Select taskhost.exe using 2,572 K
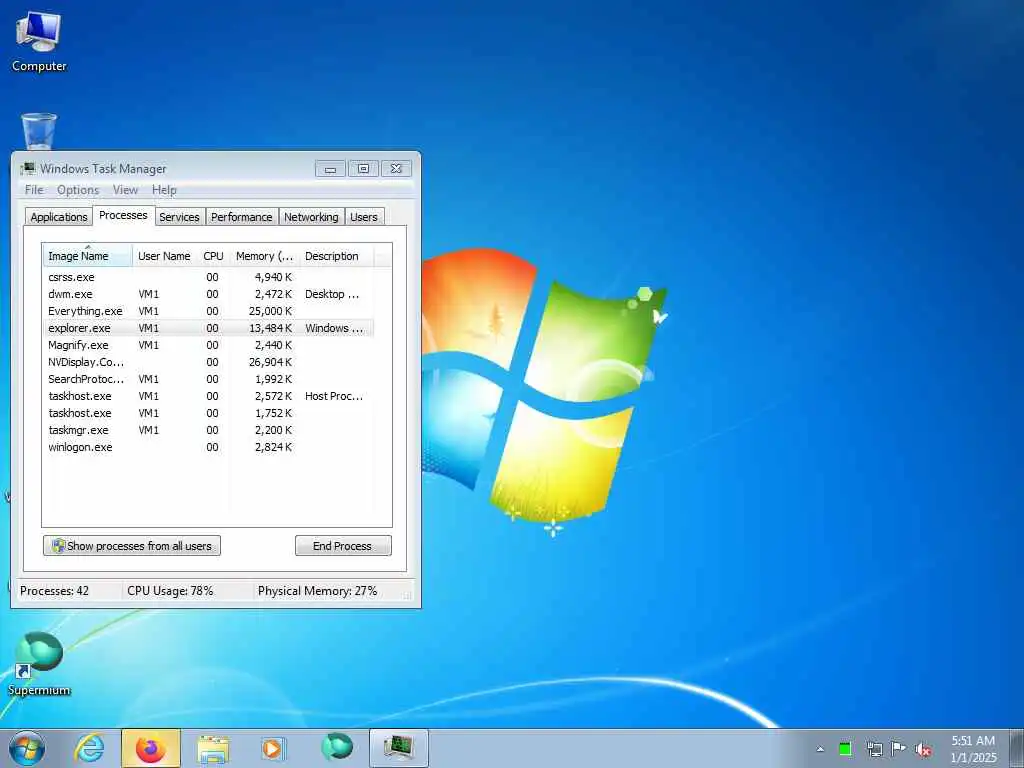The image size is (1024, 768). click(208, 396)
